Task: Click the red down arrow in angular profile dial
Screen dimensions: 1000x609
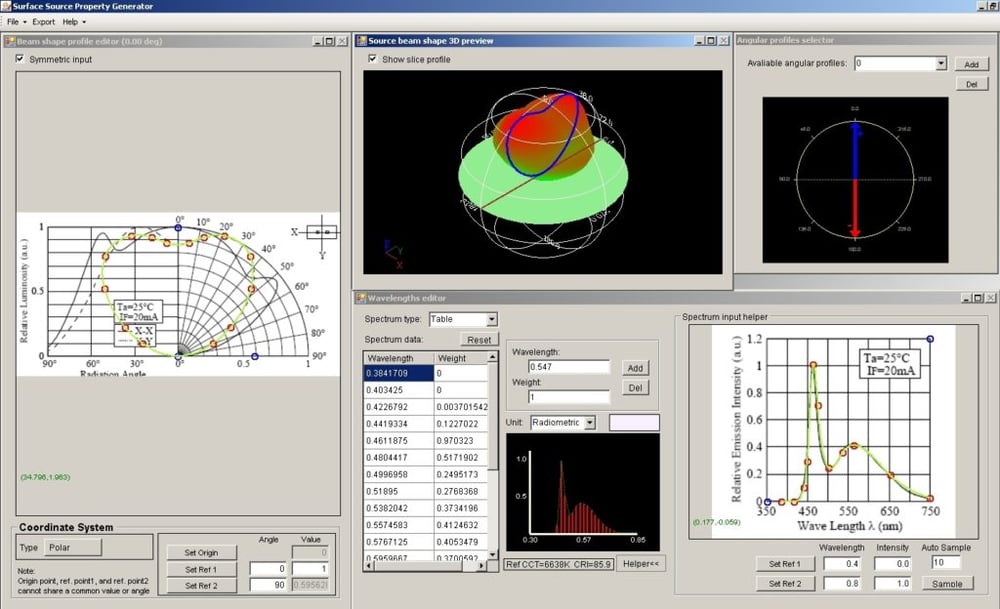Action: pos(855,215)
